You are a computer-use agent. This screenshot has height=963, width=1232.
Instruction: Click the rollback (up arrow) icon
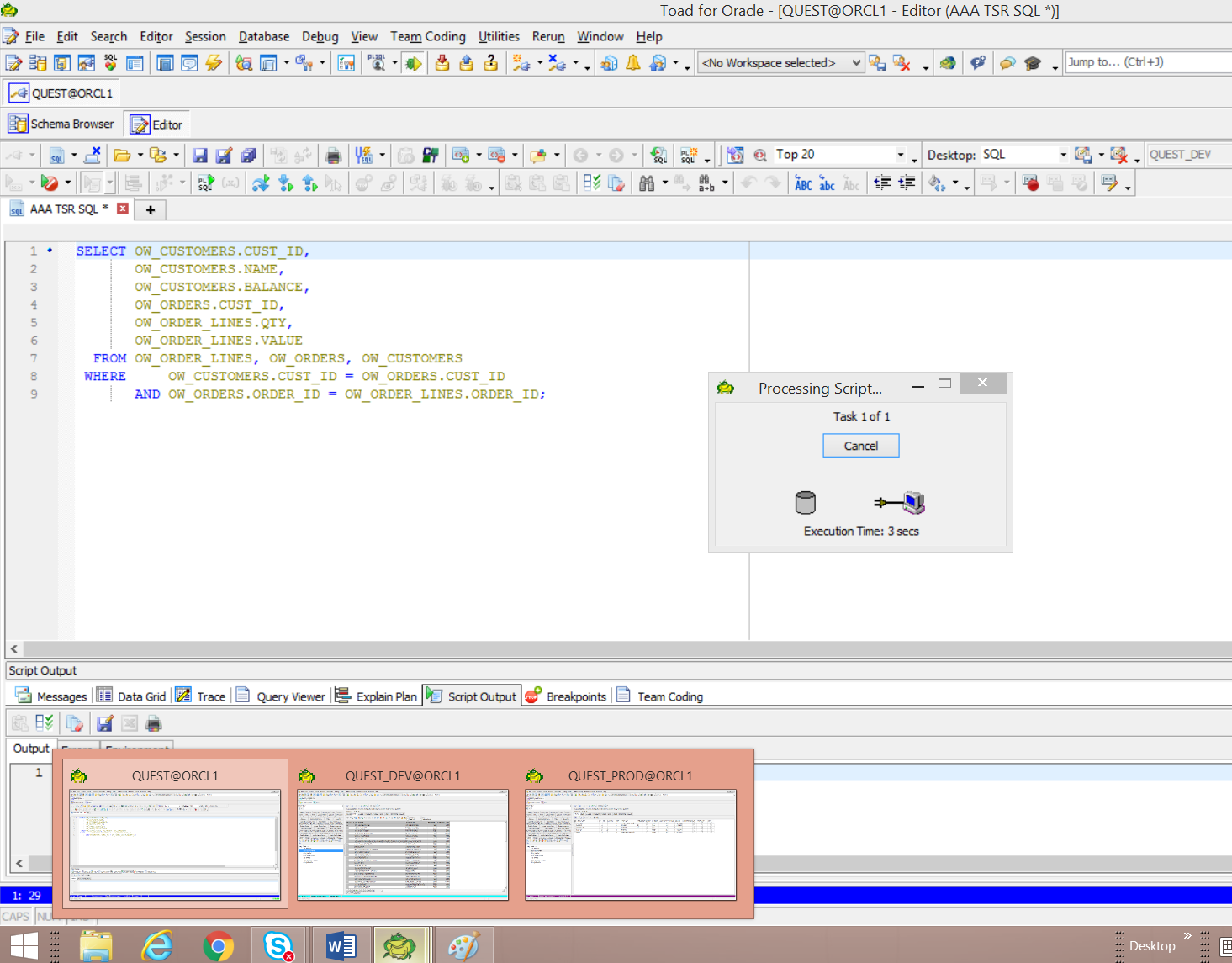coord(467,63)
